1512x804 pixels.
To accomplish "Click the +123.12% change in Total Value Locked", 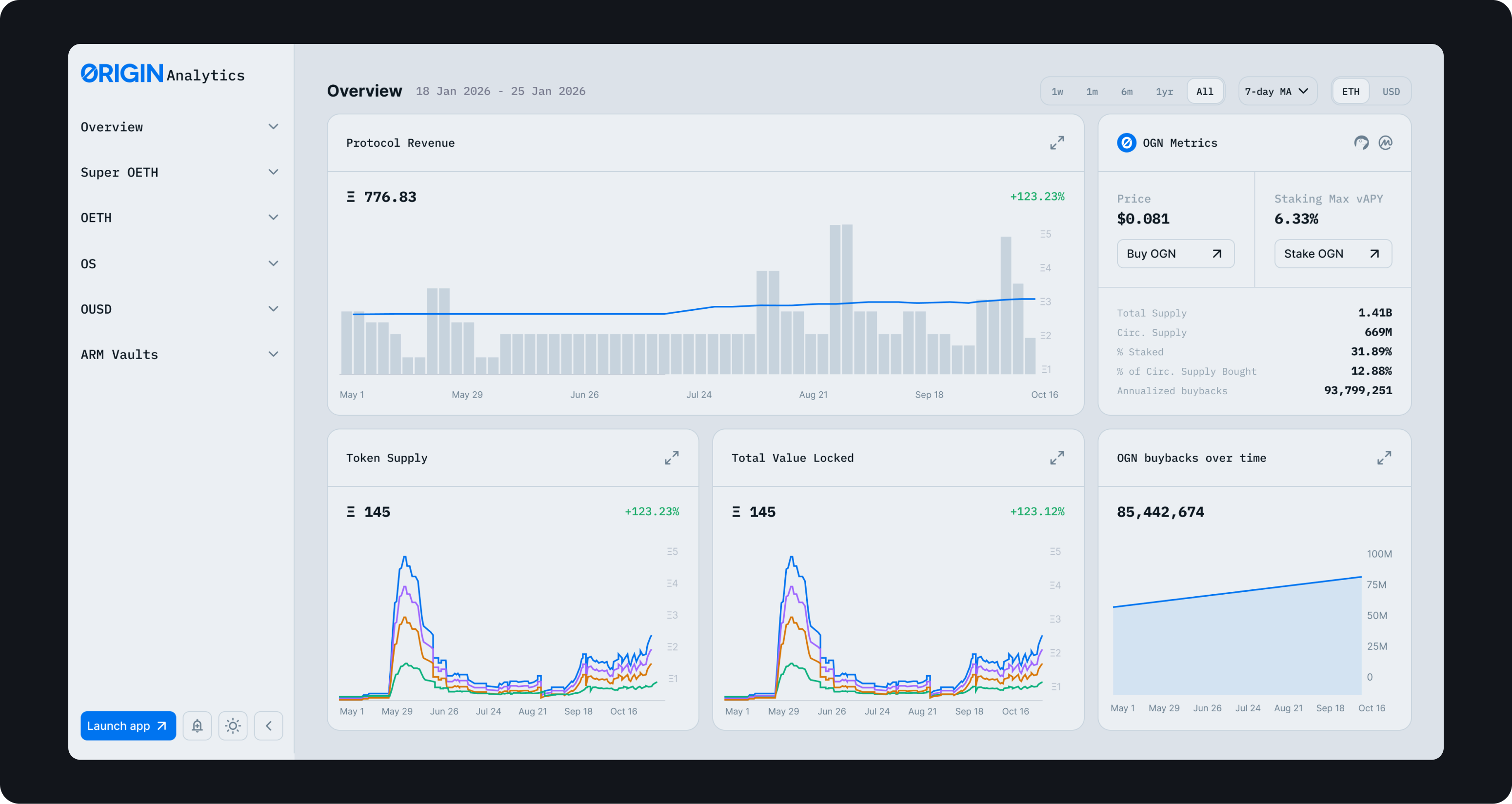I will pyautogui.click(x=1036, y=512).
